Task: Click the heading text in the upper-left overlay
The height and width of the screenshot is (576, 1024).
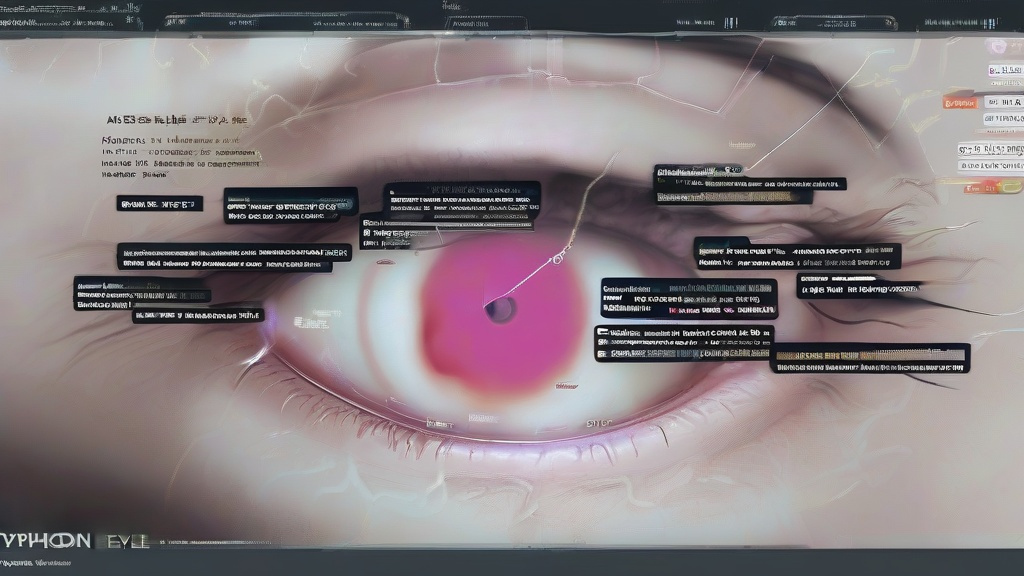Action: click(176, 119)
